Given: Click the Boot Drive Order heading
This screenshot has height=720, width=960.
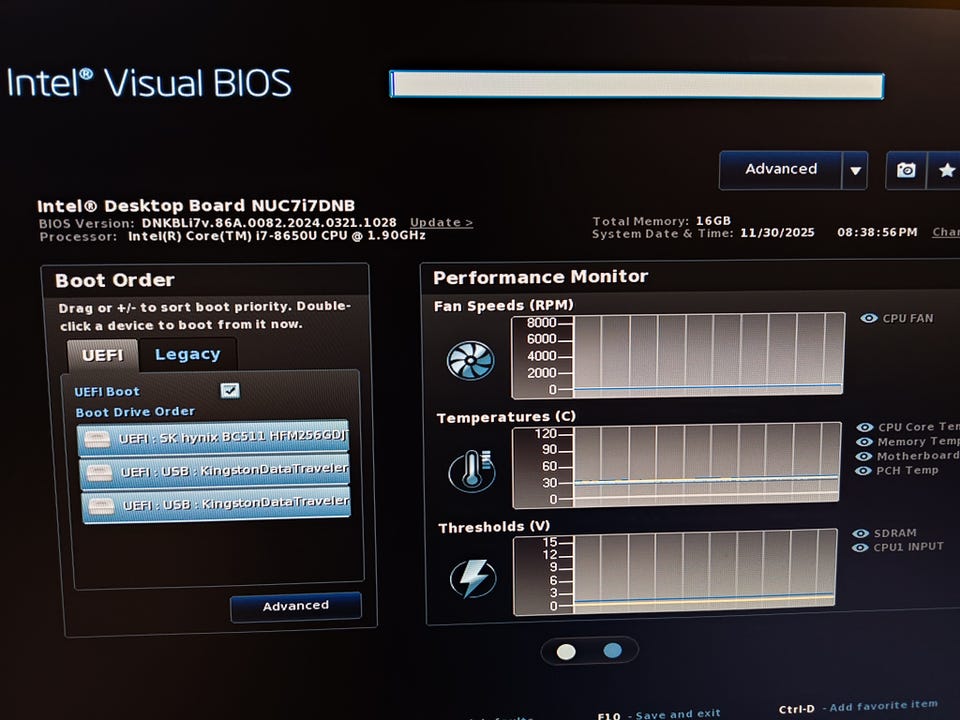Looking at the screenshot, I should pyautogui.click(x=135, y=412).
